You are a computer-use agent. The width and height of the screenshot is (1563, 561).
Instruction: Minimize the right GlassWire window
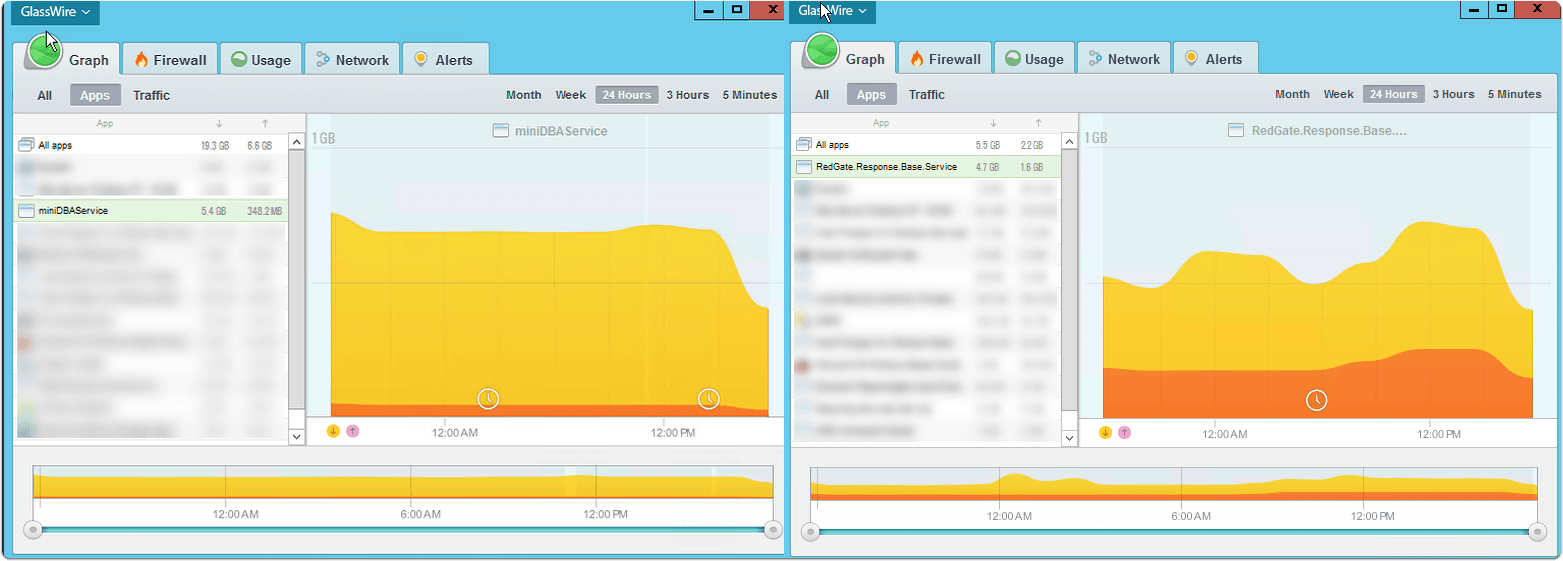pyautogui.click(x=1475, y=9)
